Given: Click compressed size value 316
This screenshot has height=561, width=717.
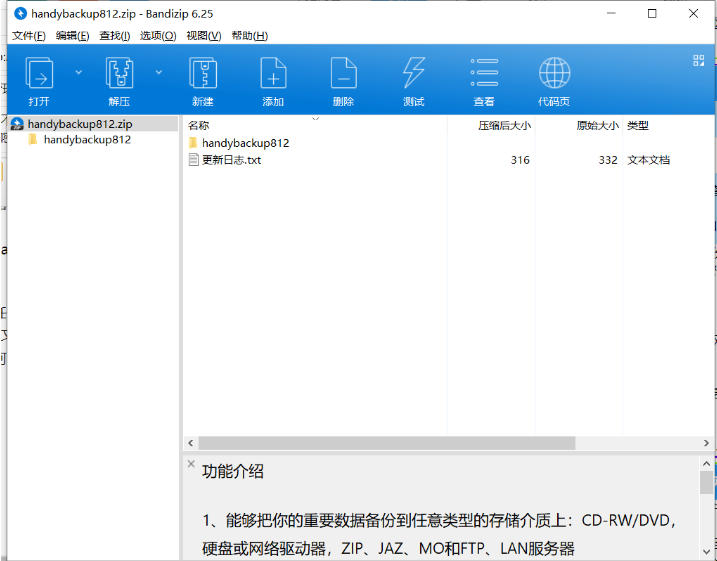Looking at the screenshot, I should click(x=520, y=160).
